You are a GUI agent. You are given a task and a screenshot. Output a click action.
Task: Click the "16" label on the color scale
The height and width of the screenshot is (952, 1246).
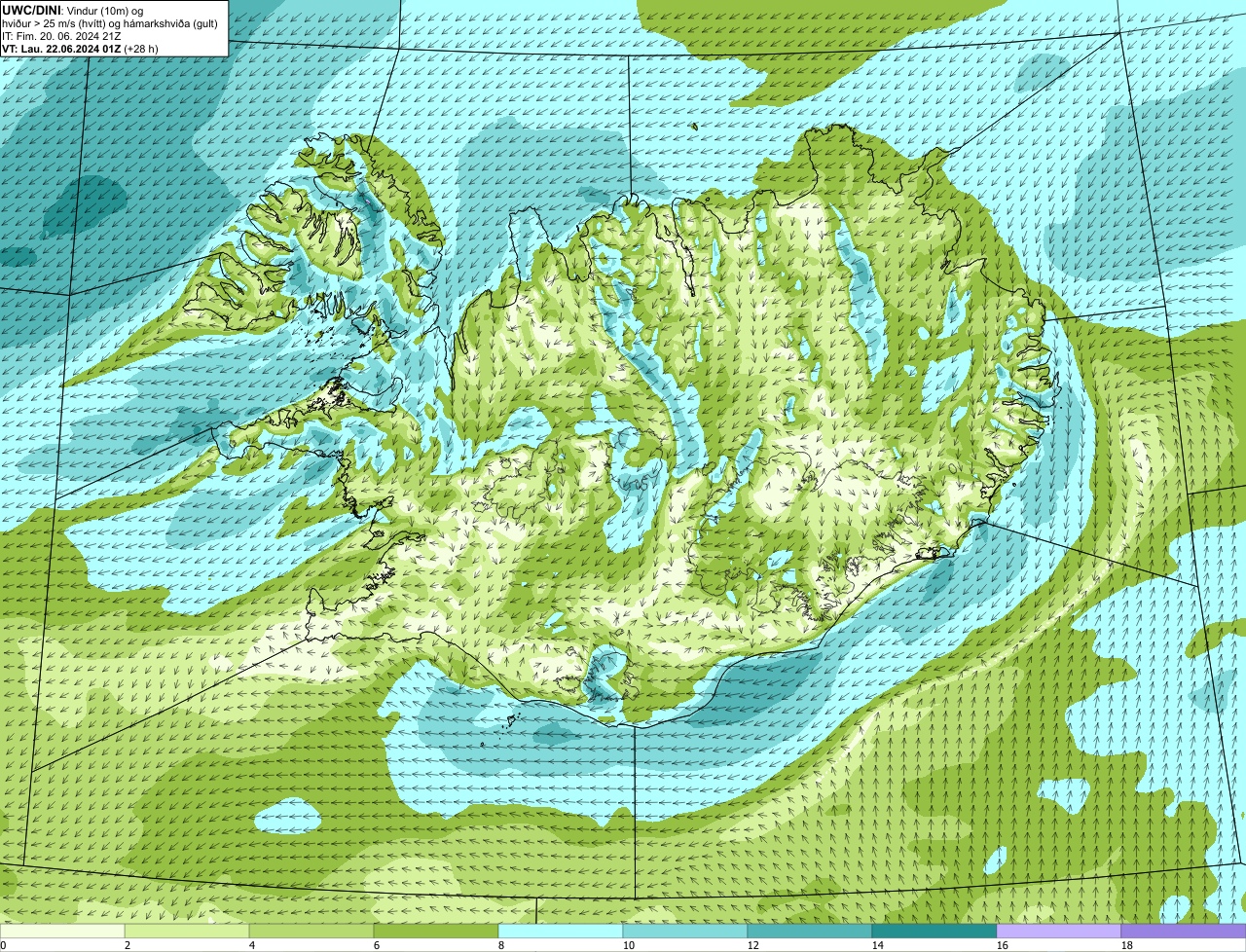click(1003, 945)
